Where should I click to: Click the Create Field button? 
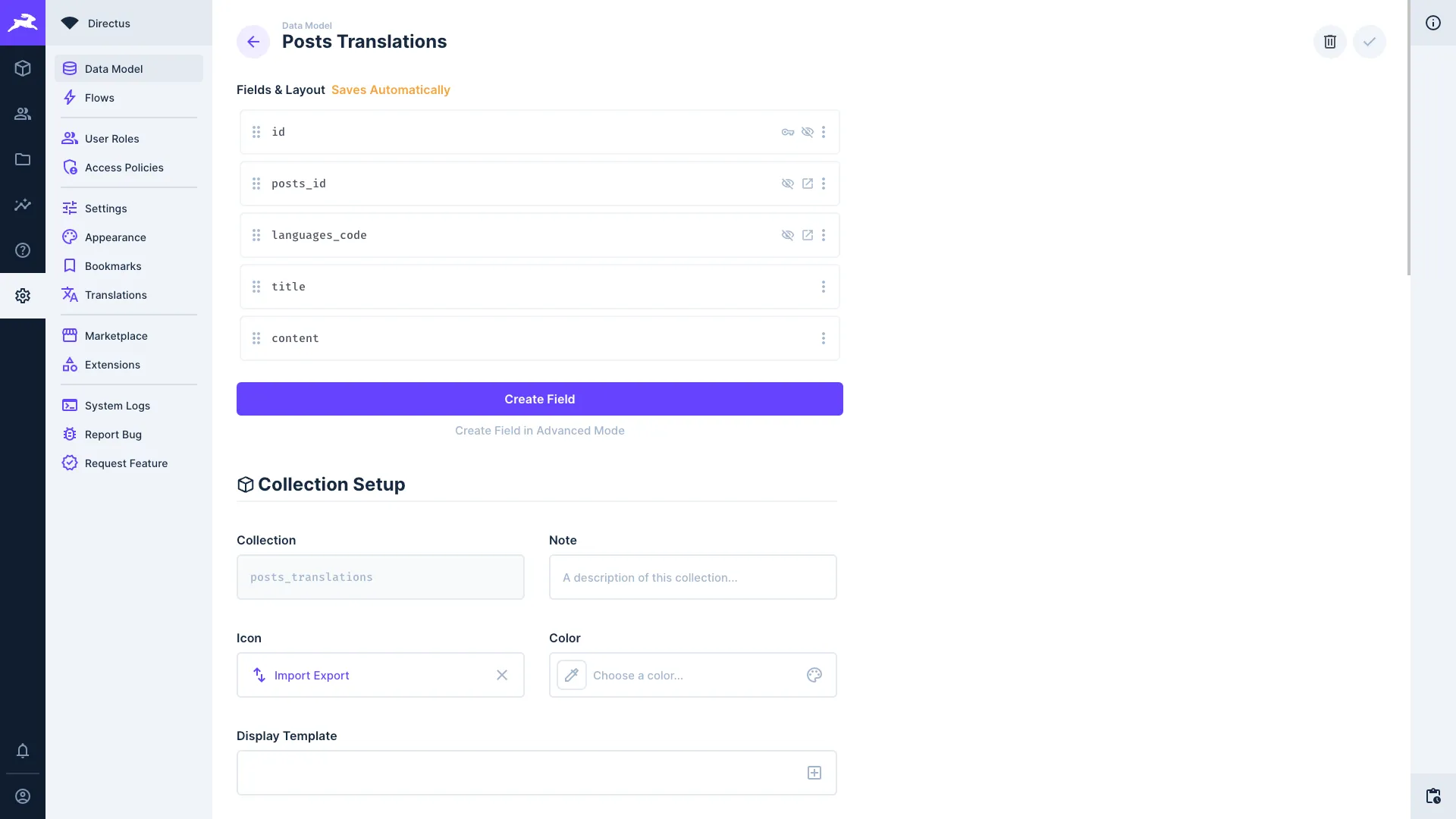click(539, 398)
